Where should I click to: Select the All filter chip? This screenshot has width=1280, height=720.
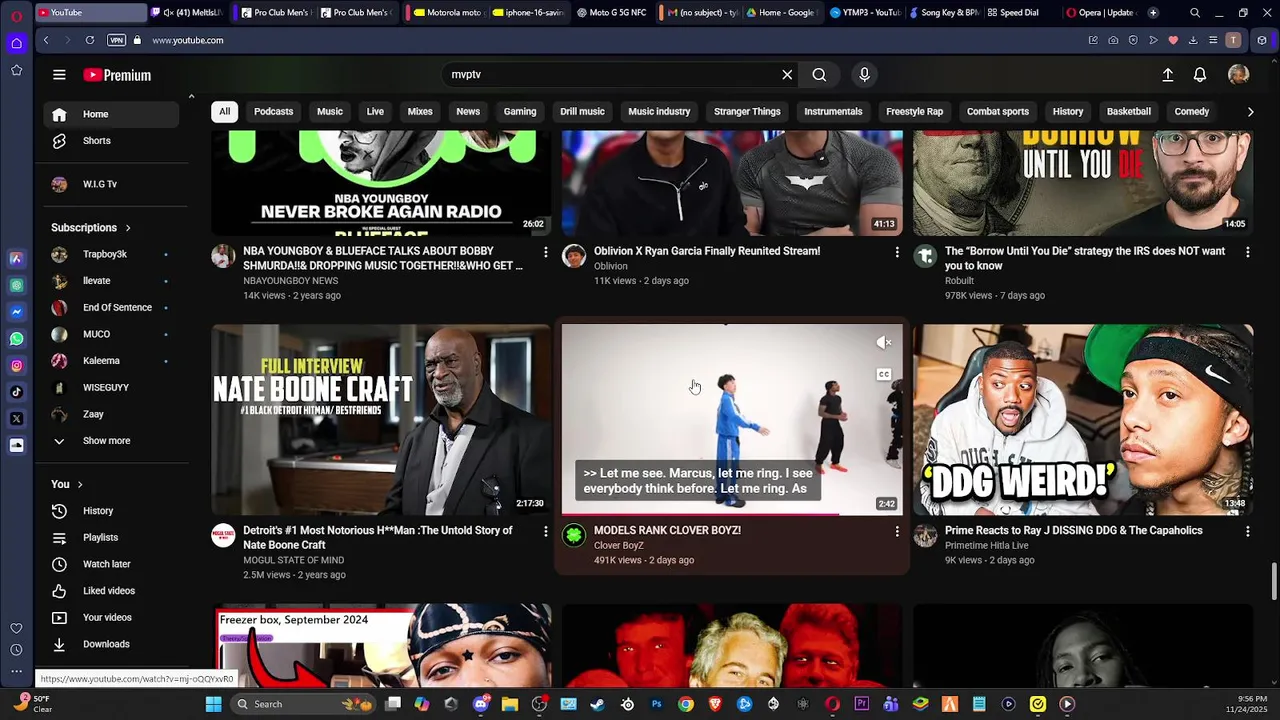pos(224,112)
